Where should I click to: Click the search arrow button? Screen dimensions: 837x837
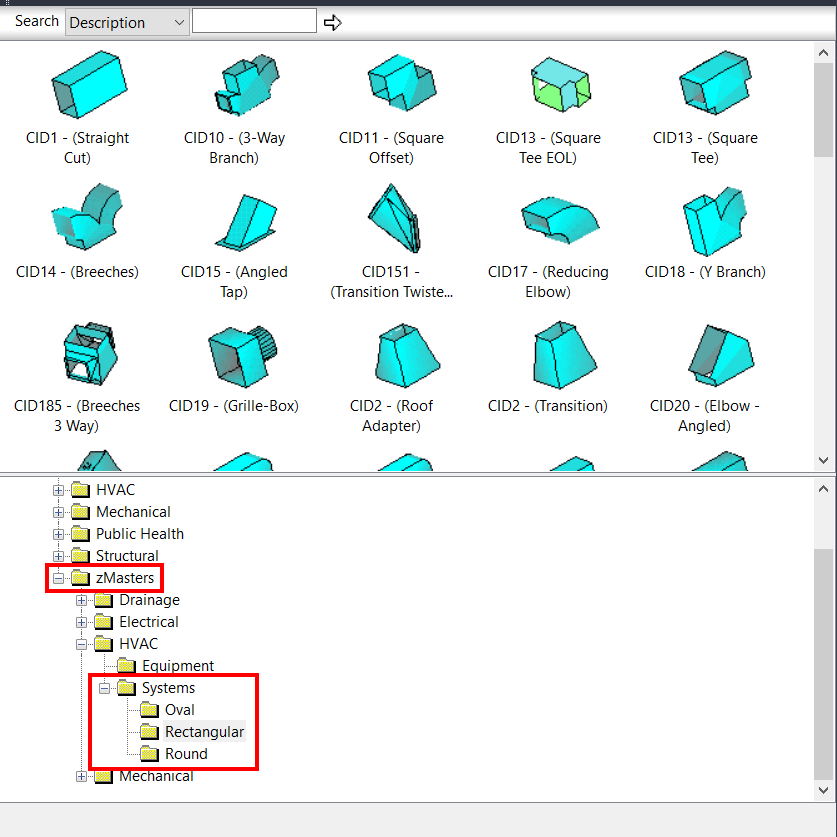pos(332,20)
